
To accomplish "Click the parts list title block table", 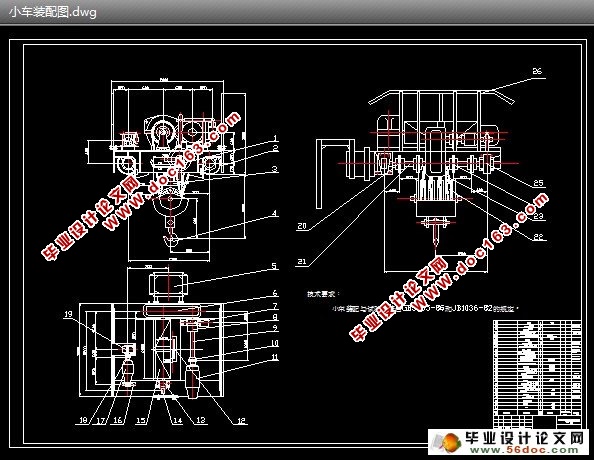I will pyautogui.click(x=537, y=374).
